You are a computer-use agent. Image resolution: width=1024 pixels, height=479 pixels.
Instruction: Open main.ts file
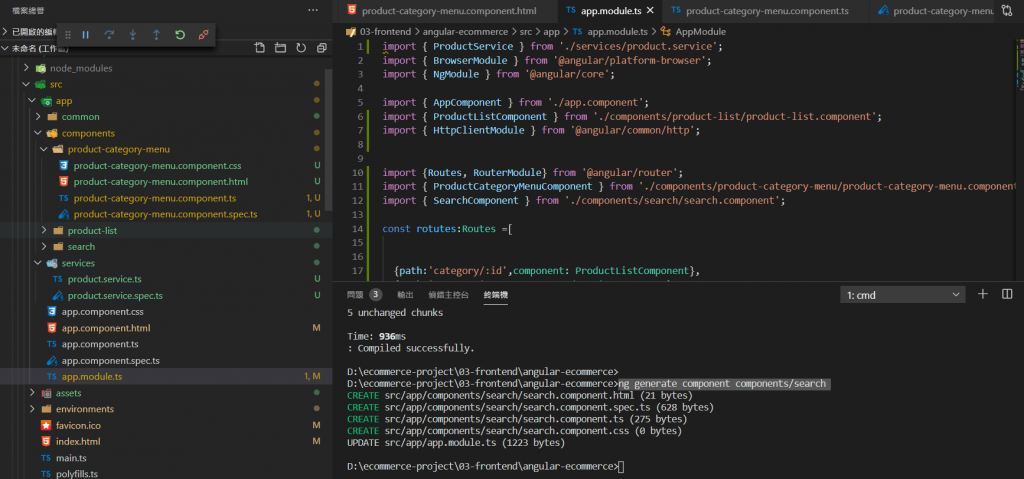click(x=71, y=457)
